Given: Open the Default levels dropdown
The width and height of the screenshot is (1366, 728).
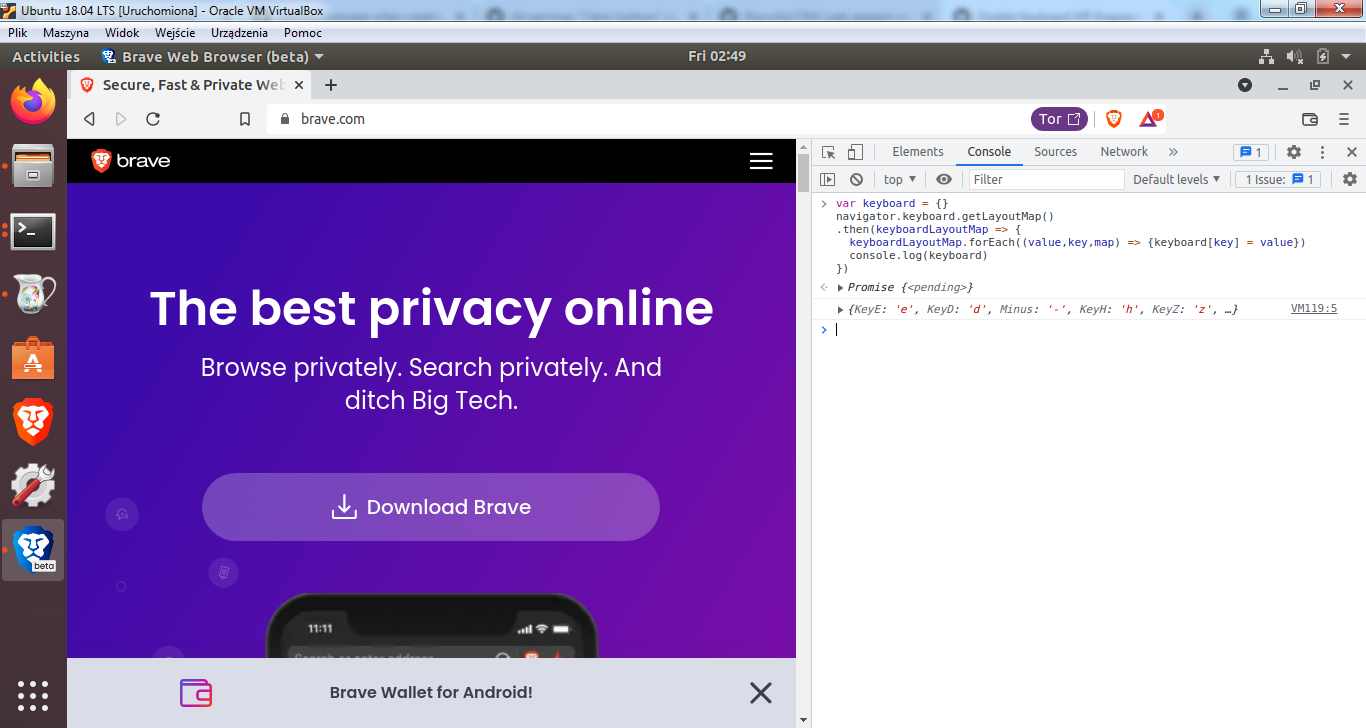Looking at the screenshot, I should pos(1175,178).
